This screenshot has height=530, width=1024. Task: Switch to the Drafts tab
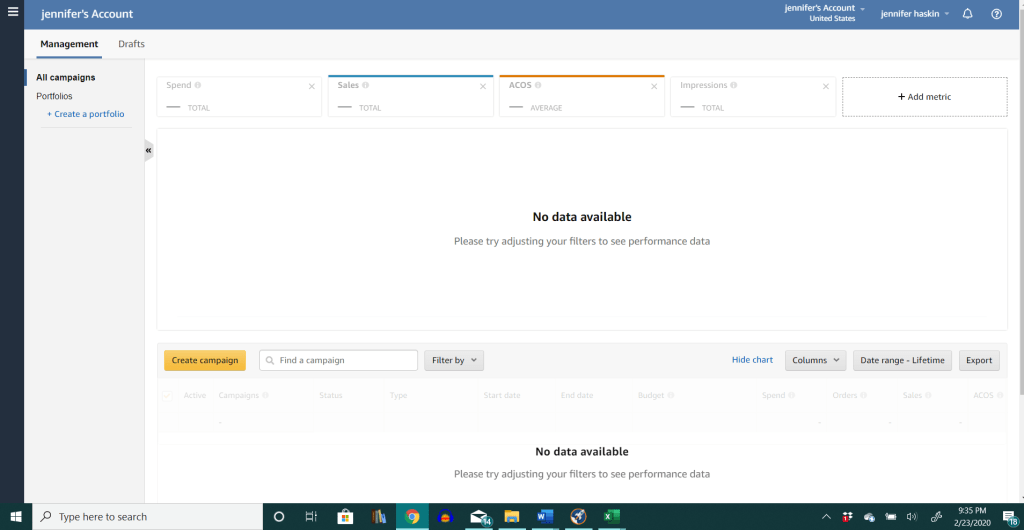[131, 44]
